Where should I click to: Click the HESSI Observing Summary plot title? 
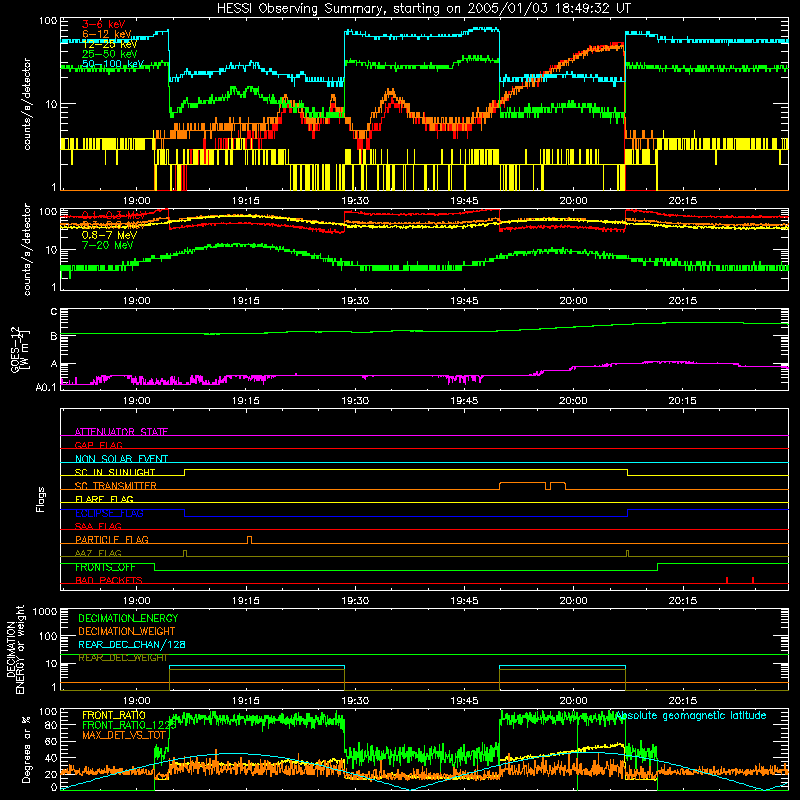(423, 8)
